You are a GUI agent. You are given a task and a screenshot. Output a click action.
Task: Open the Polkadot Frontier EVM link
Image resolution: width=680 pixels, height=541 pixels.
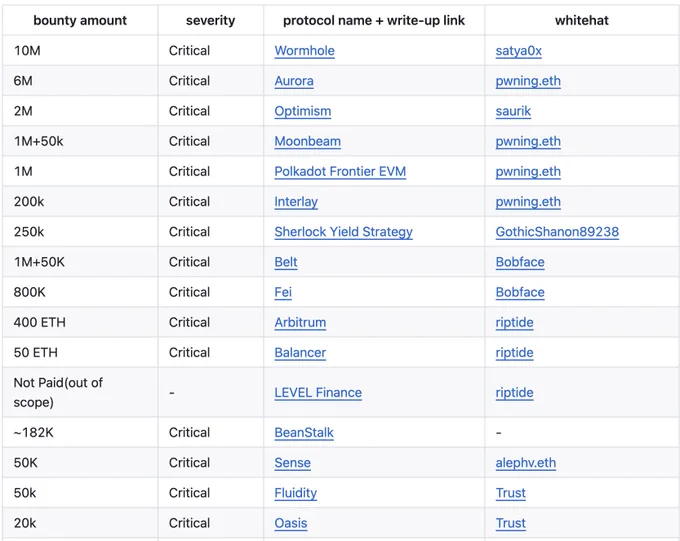[x=340, y=172]
